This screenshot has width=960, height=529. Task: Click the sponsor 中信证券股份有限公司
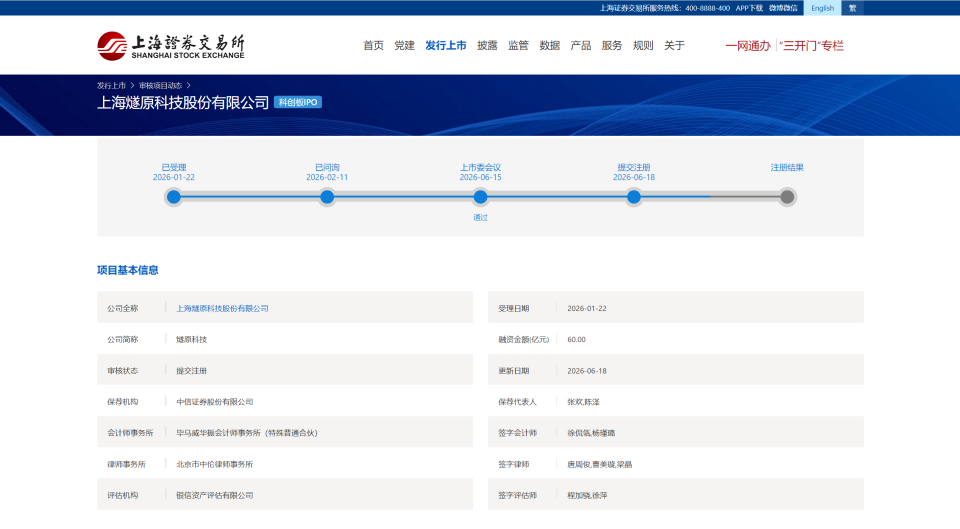[215, 402]
